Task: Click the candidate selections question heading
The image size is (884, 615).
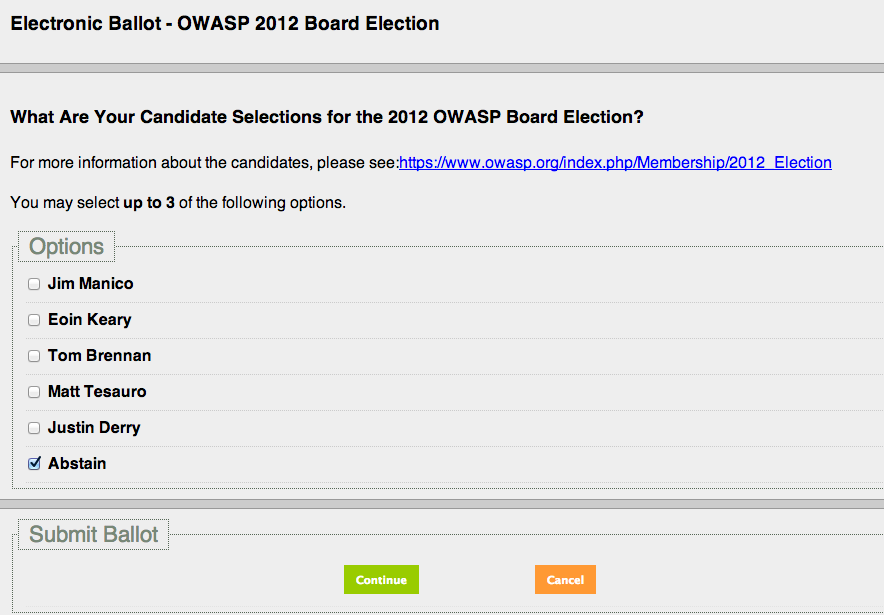Action: click(327, 117)
